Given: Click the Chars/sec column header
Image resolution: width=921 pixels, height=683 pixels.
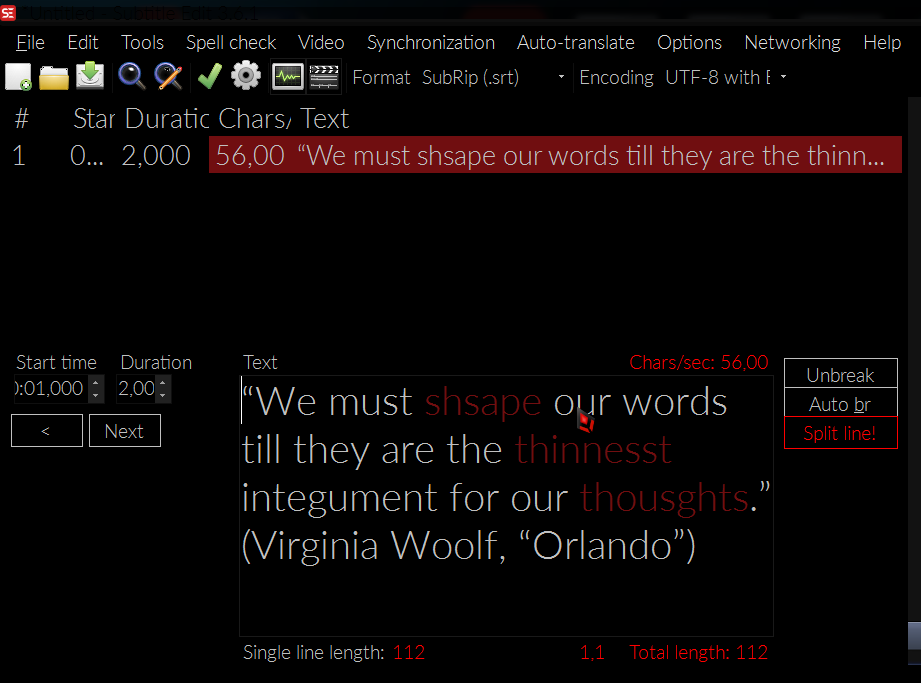Looking at the screenshot, I should coord(255,119).
